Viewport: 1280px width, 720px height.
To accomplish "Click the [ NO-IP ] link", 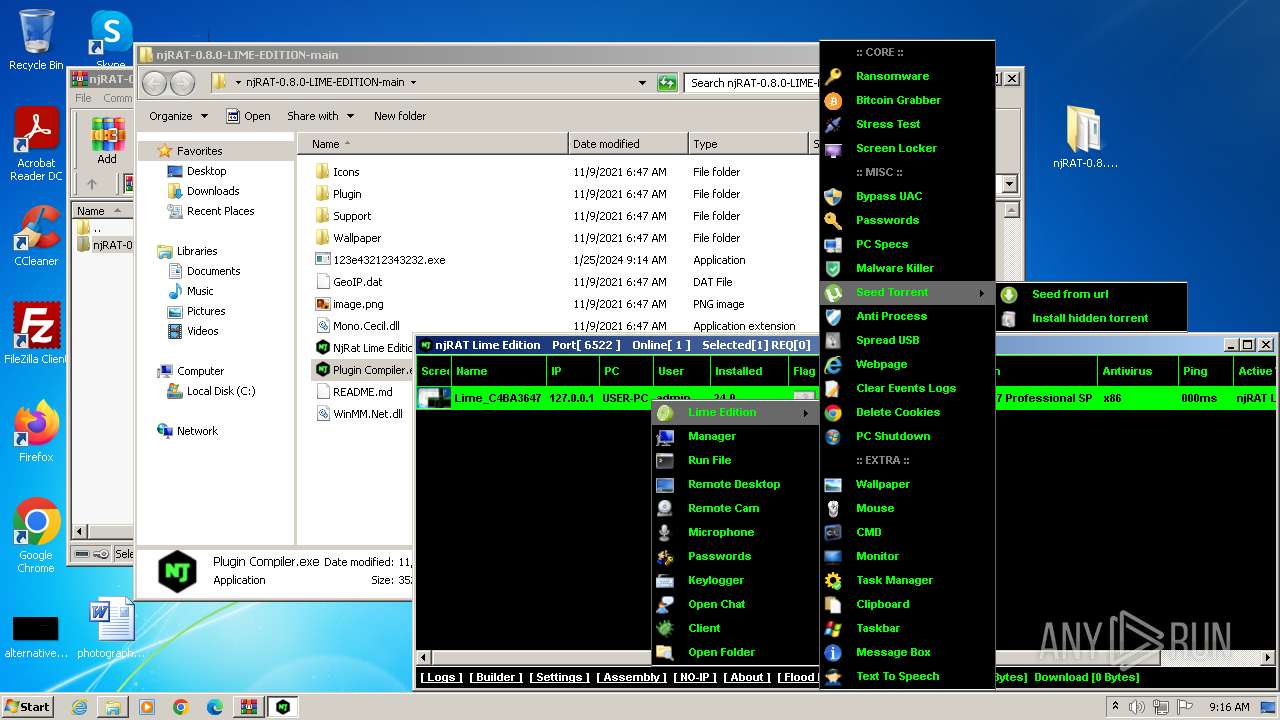I will point(694,677).
